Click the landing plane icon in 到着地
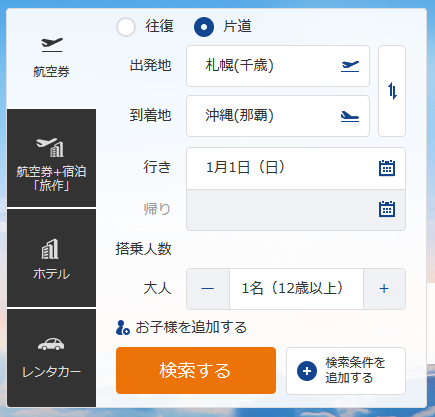Image resolution: width=435 pixels, height=417 pixels. [350, 117]
